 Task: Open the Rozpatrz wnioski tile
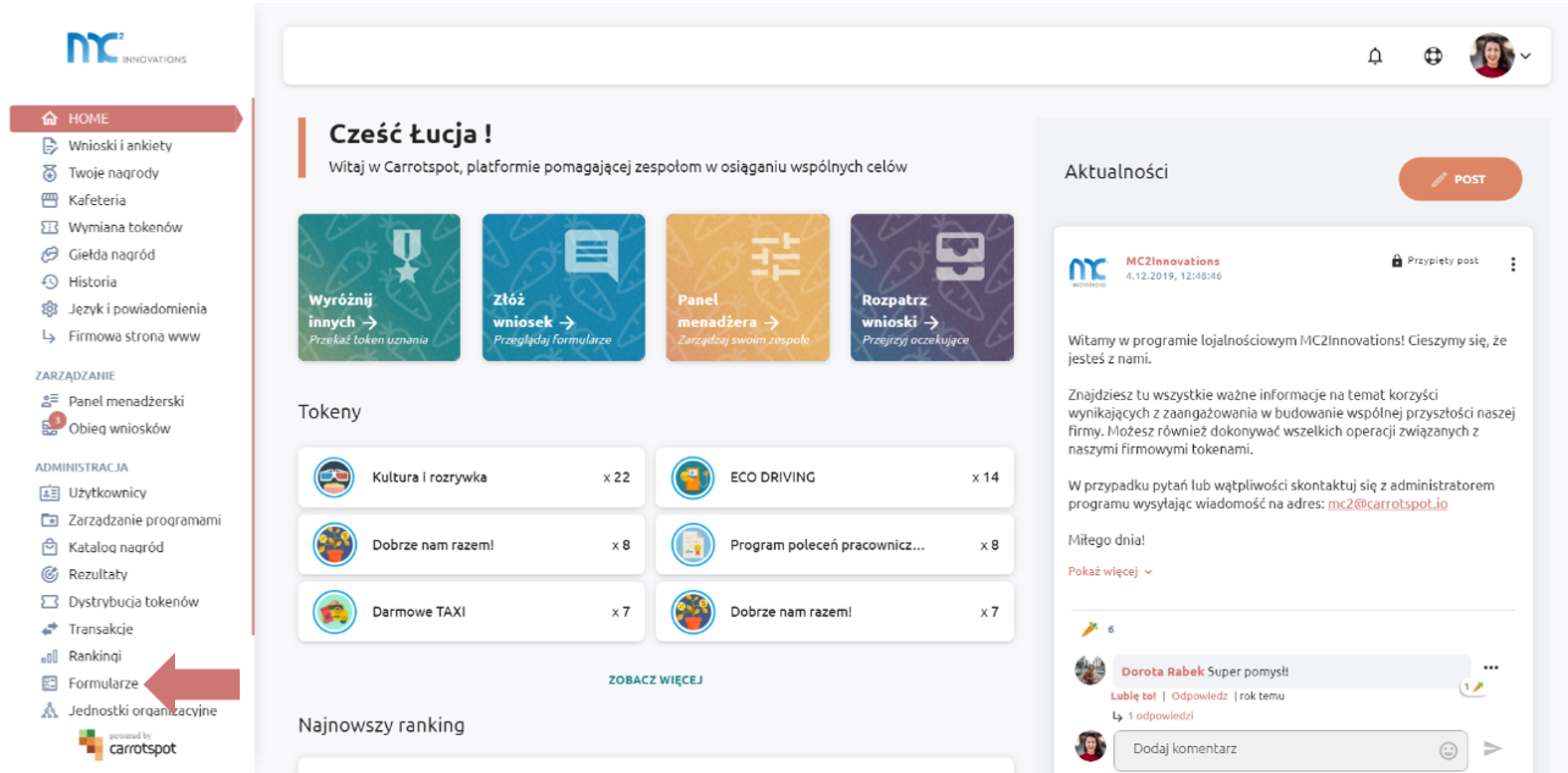pyautogui.click(x=932, y=288)
